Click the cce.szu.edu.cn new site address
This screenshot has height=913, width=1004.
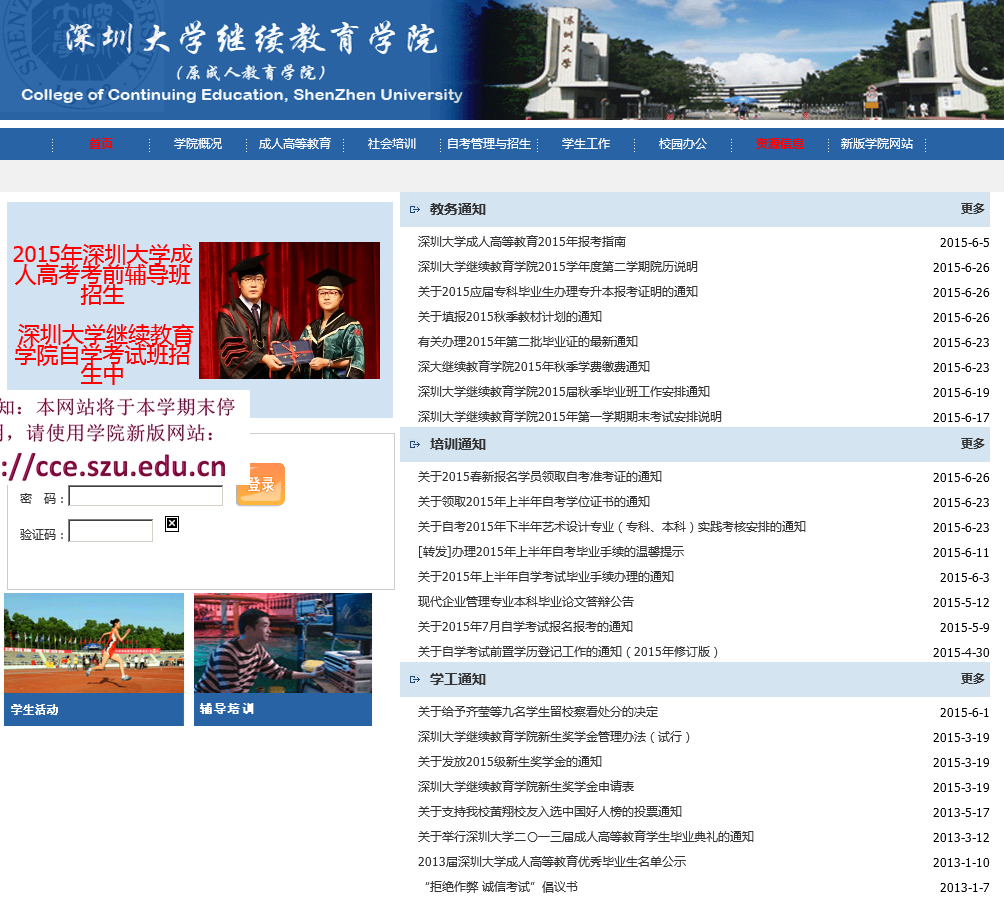(114, 467)
